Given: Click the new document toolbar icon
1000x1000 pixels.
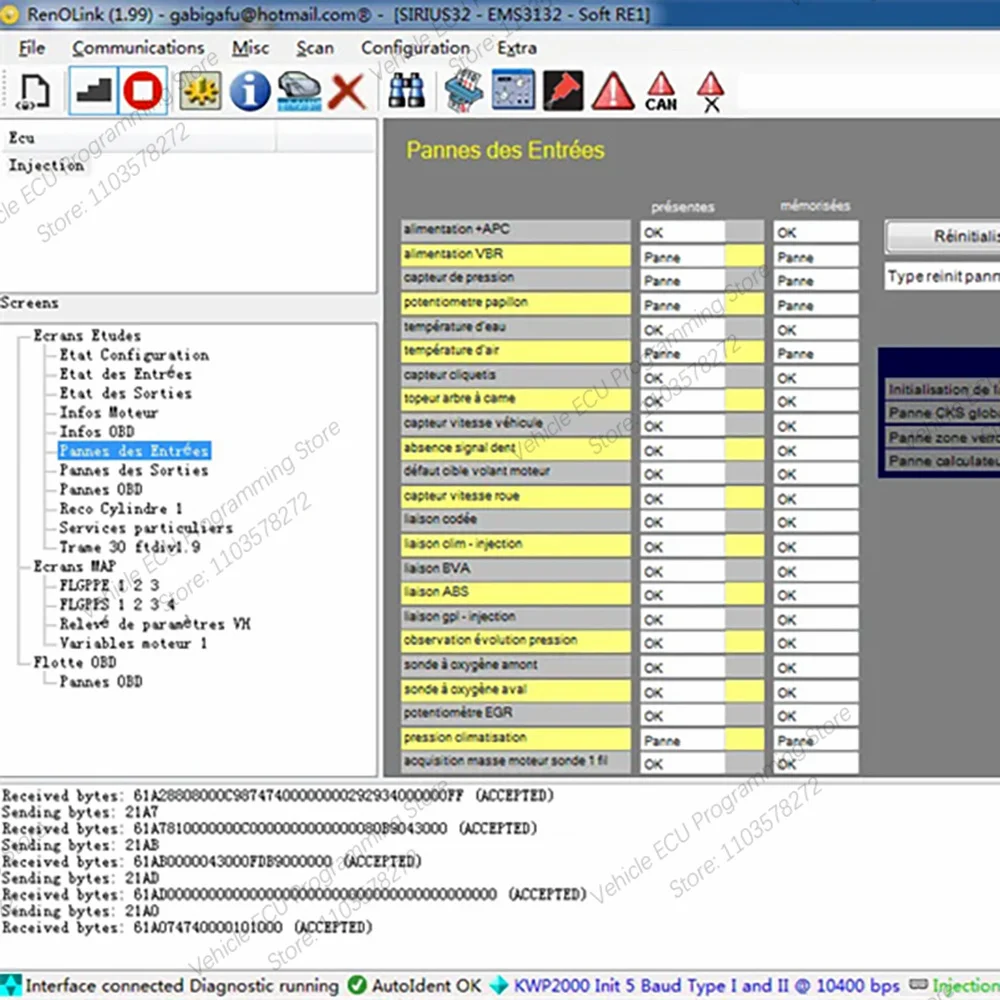Looking at the screenshot, I should pos(34,92).
